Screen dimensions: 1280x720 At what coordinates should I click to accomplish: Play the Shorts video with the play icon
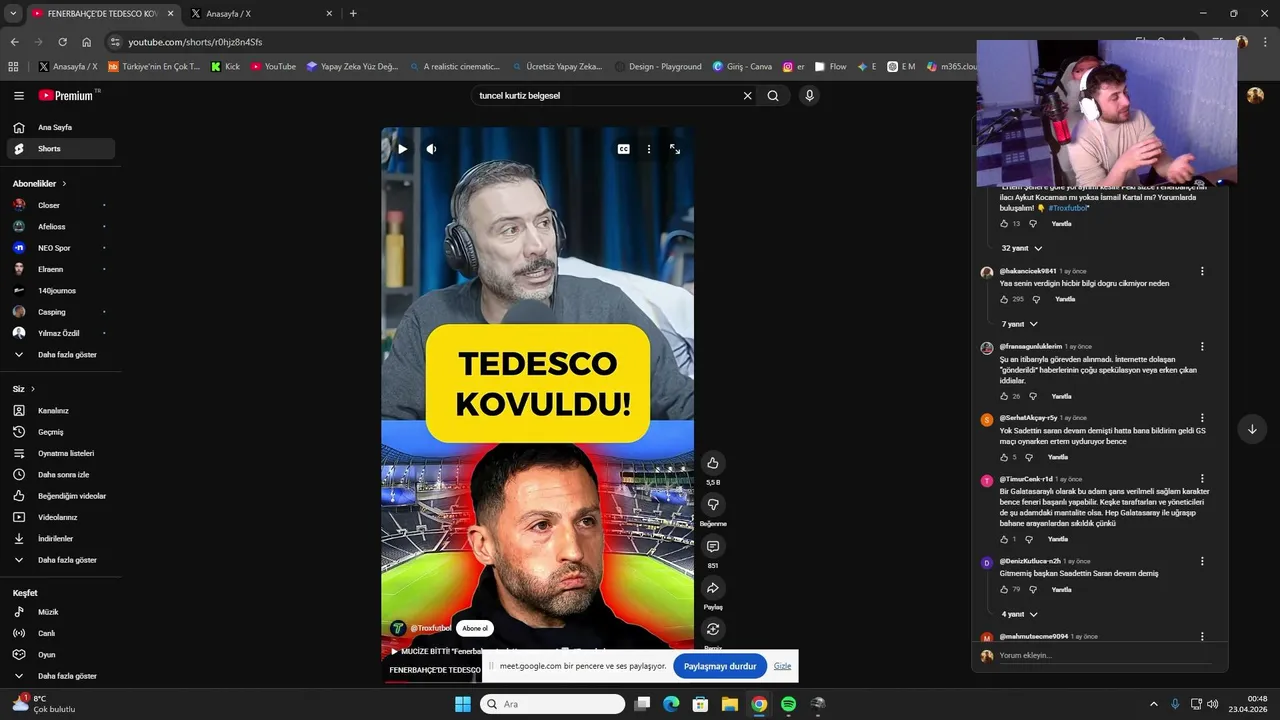point(402,149)
